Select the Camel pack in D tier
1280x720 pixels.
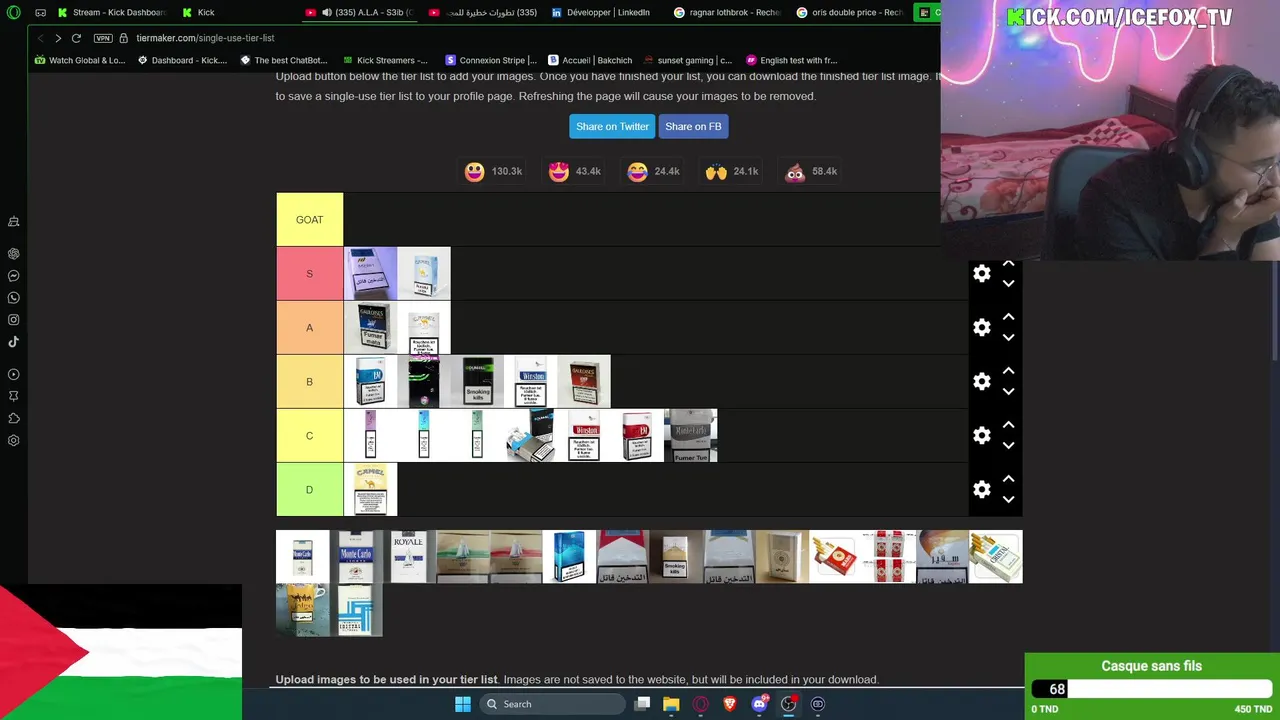click(x=370, y=490)
